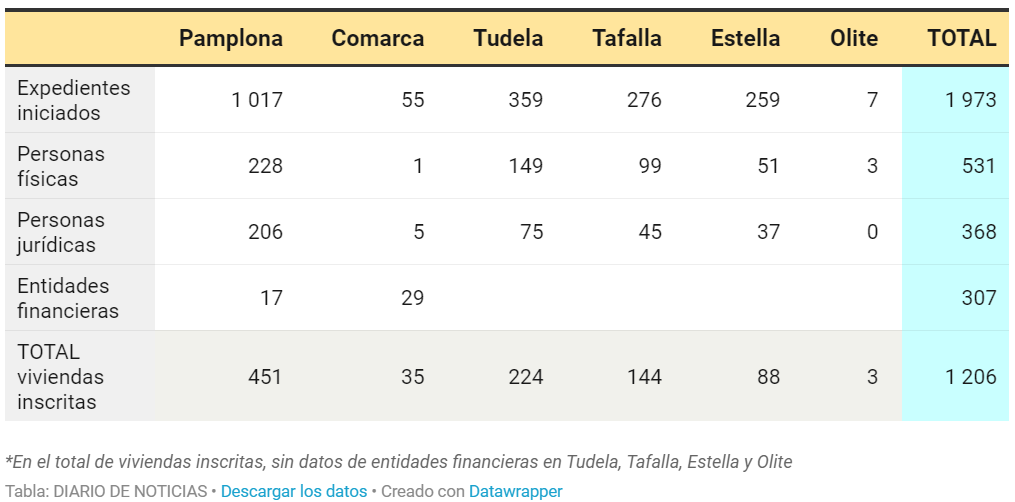This screenshot has height=502, width=1015.
Task: Select the "Entidades financieras" row label
Action: coord(68,298)
